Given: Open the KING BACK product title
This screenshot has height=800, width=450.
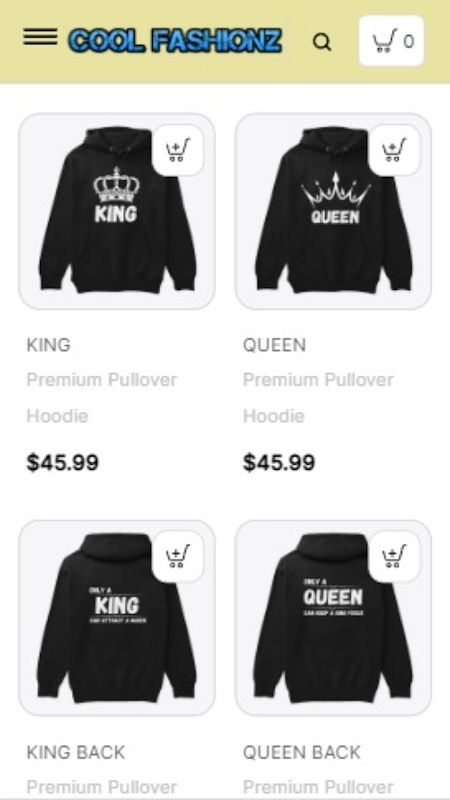Looking at the screenshot, I should 76,752.
